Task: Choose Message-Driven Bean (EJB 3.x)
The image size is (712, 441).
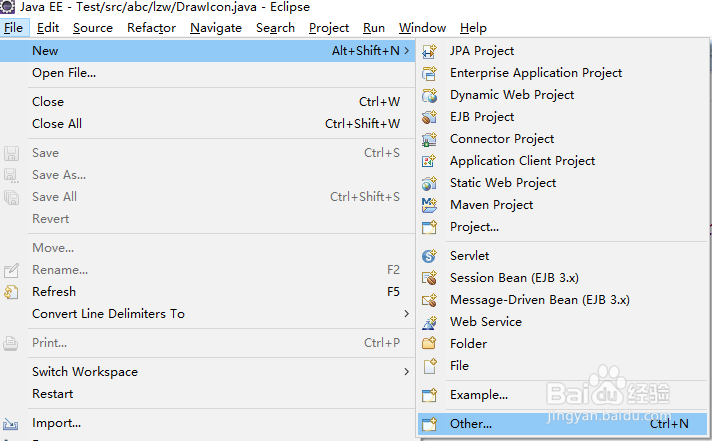Action: pyautogui.click(x=563, y=300)
